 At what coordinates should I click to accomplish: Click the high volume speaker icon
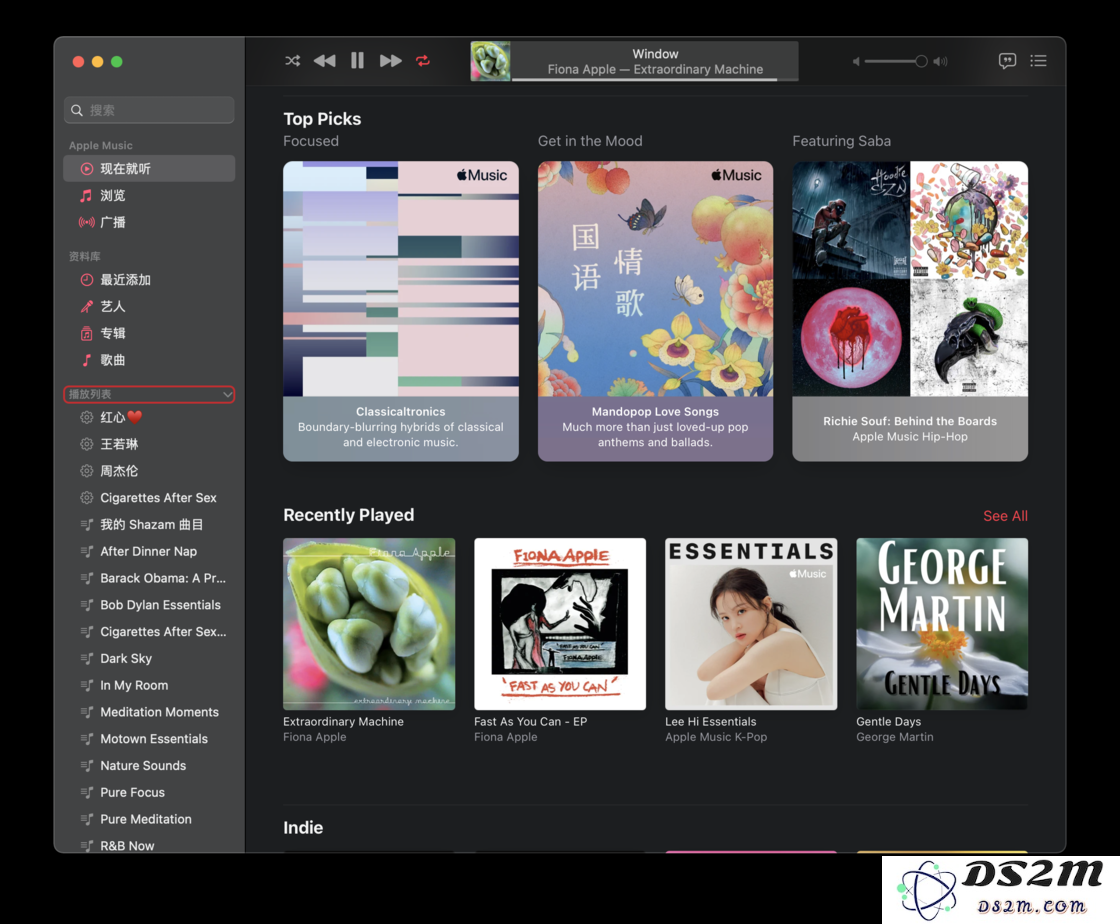click(941, 61)
